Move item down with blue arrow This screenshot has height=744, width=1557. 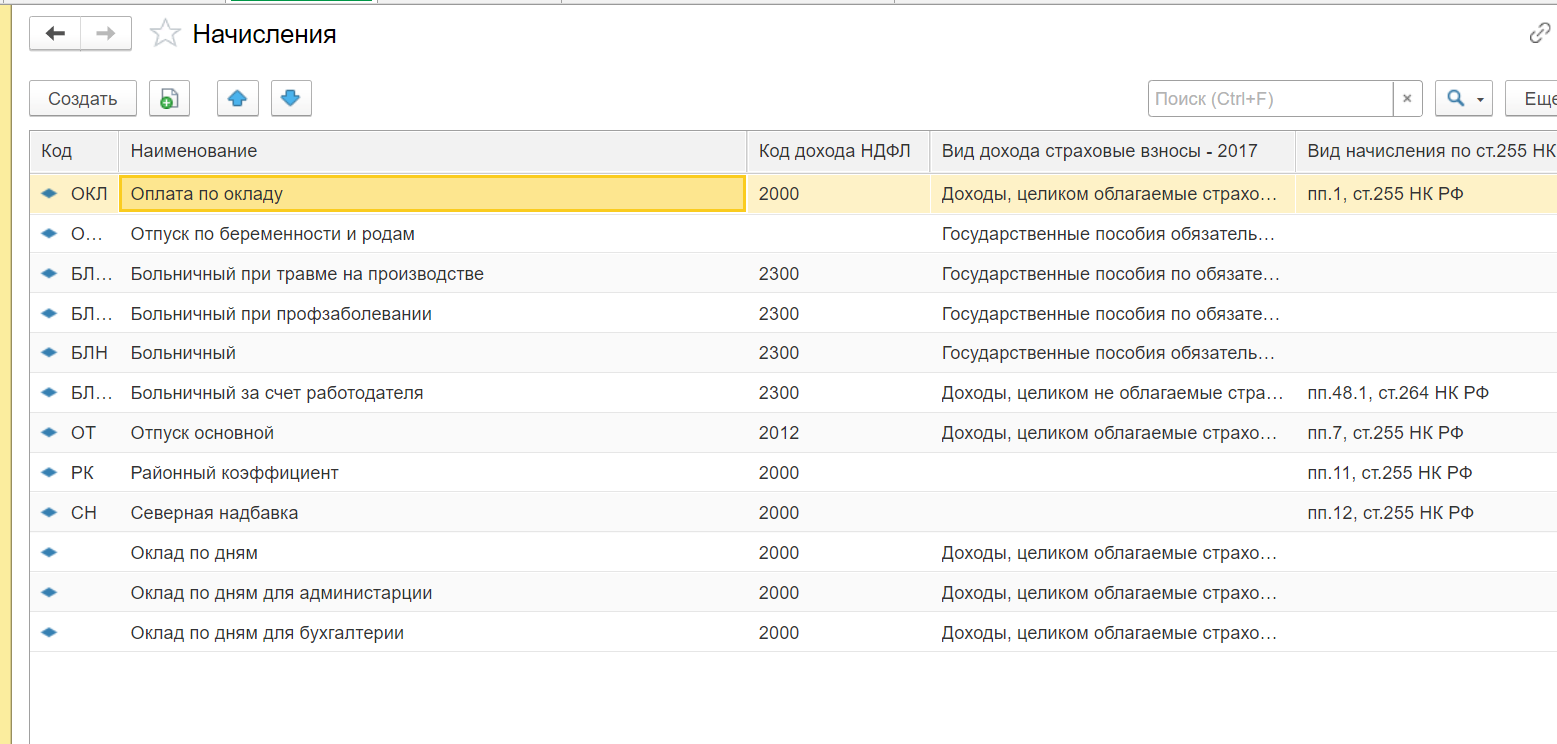291,99
